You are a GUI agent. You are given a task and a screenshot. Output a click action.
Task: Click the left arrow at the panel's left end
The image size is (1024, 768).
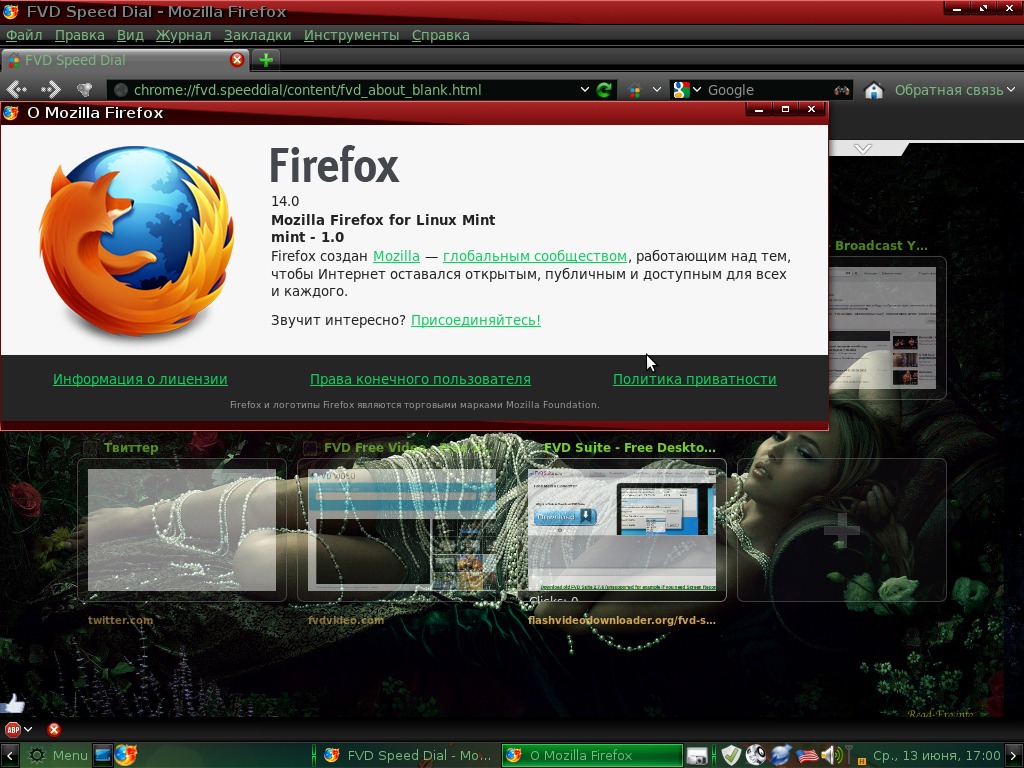10,756
